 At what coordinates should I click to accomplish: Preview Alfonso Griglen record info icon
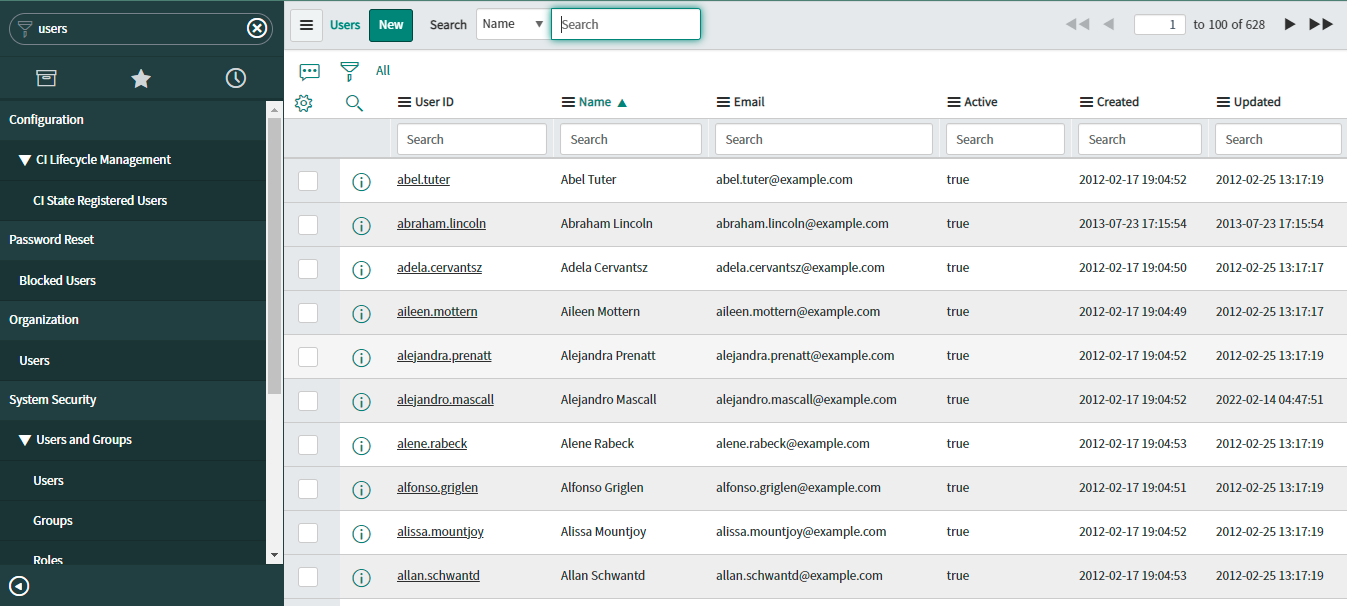click(x=362, y=489)
